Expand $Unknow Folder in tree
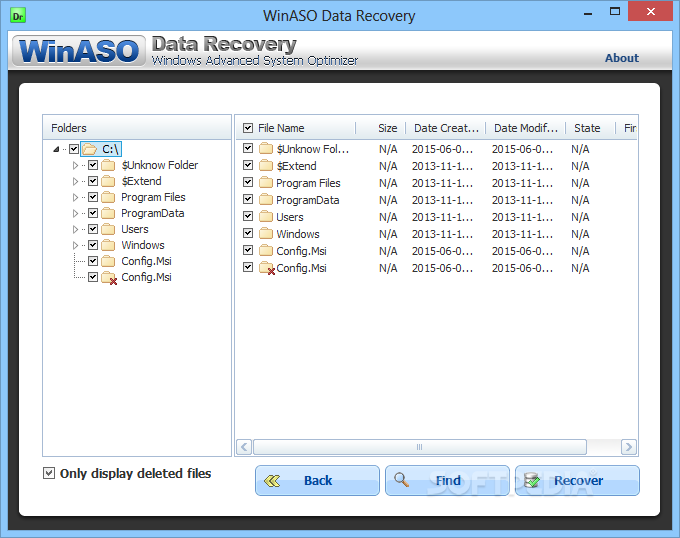This screenshot has height=538, width=680. point(75,165)
